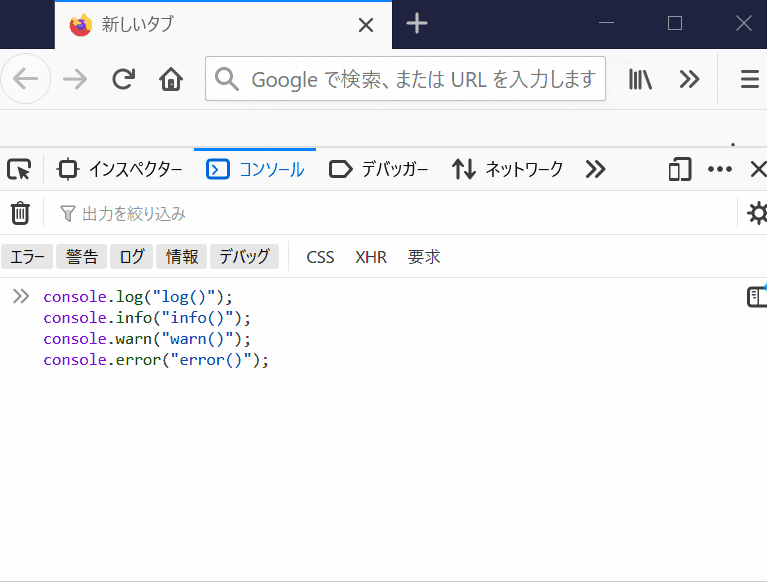Focus the 出力を絞り込み filter field

pos(391,213)
